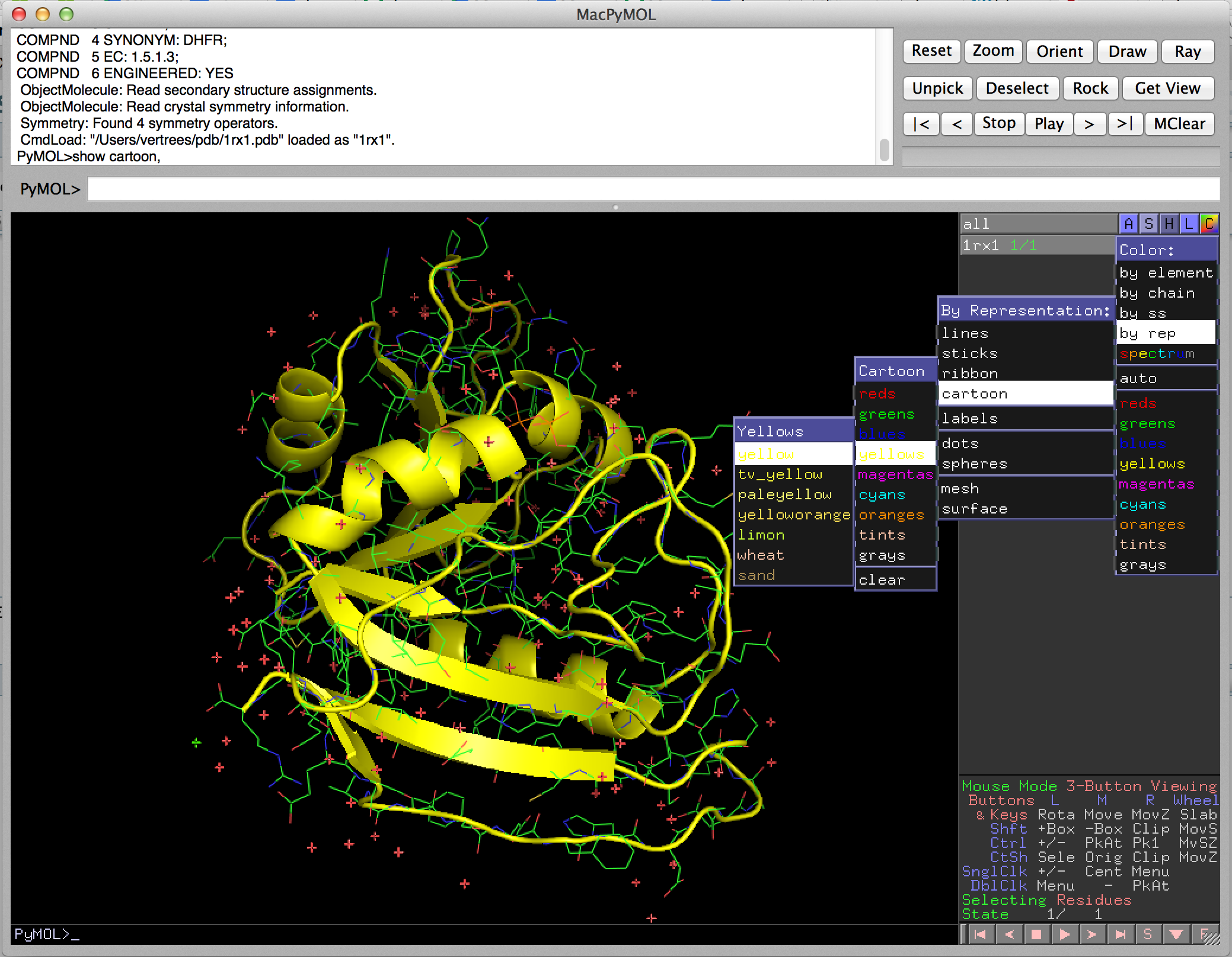Toggle visibility of the 1rx1 object
Viewport: 1232px width, 957px height.
pyautogui.click(x=1038, y=245)
